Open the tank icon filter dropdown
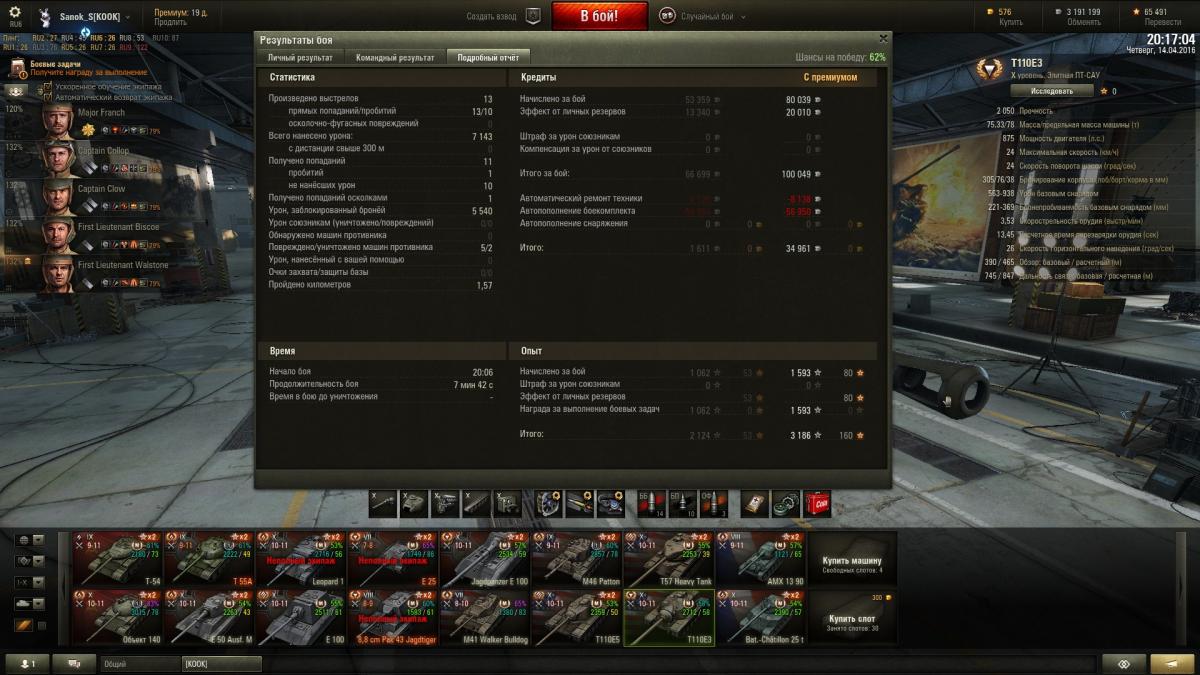Screen dimensions: 1200x675 (29, 603)
